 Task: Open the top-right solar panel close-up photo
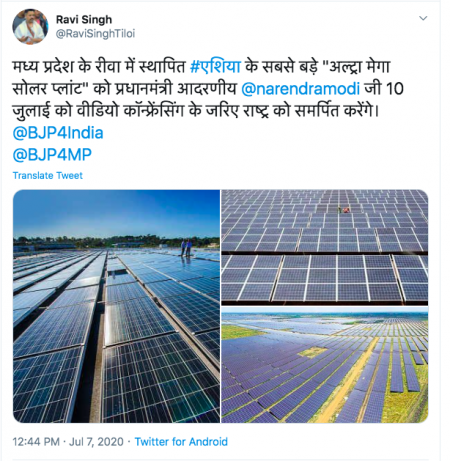pyautogui.click(x=325, y=247)
